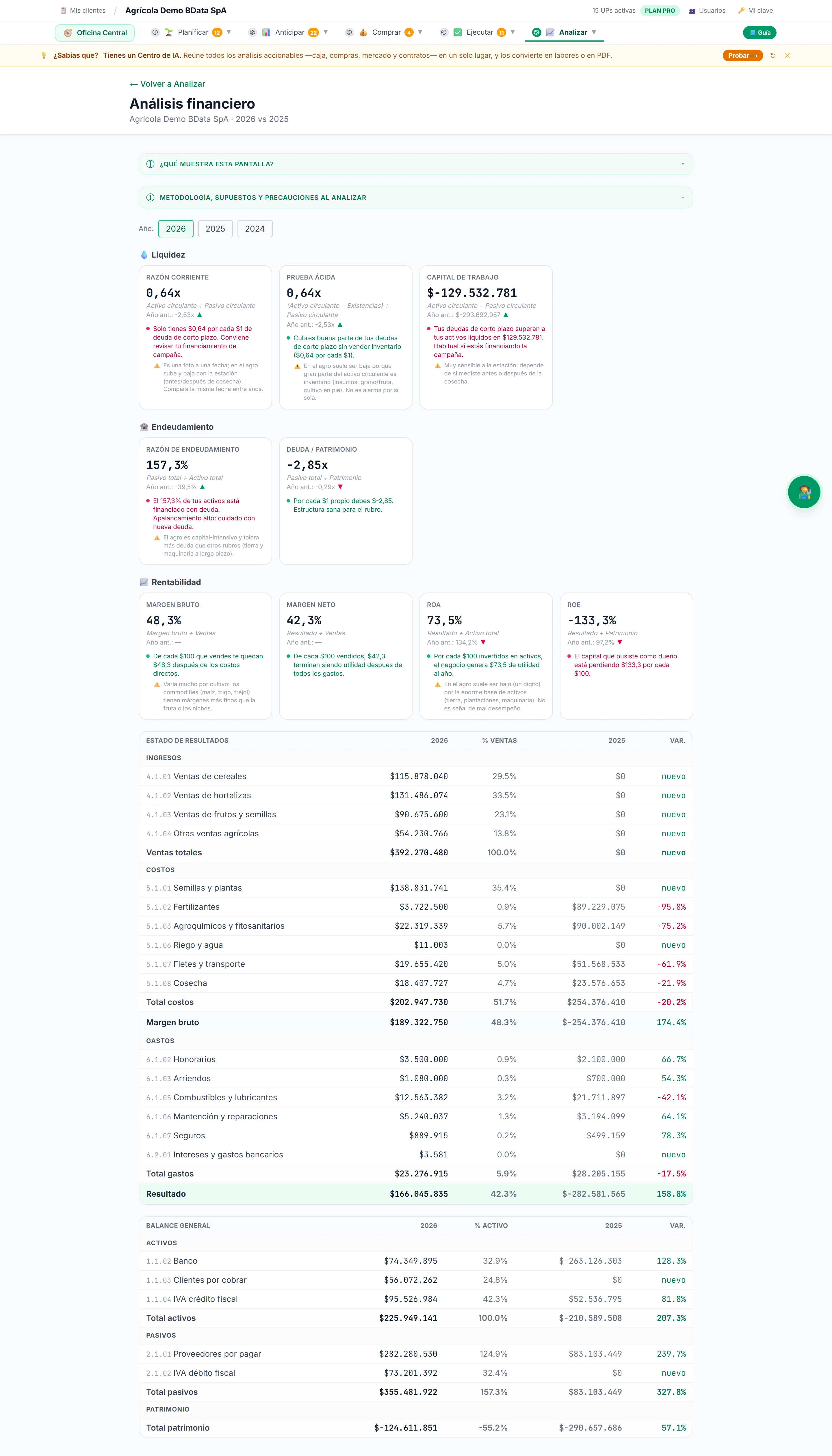Click warning icon in ROA card
832x1456 pixels.
438,684
